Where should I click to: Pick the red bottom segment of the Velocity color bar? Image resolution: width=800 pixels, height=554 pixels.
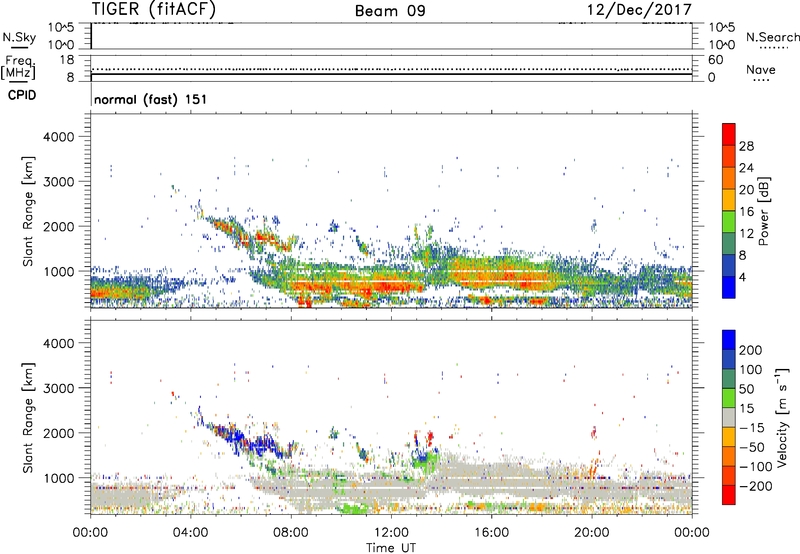click(729, 495)
